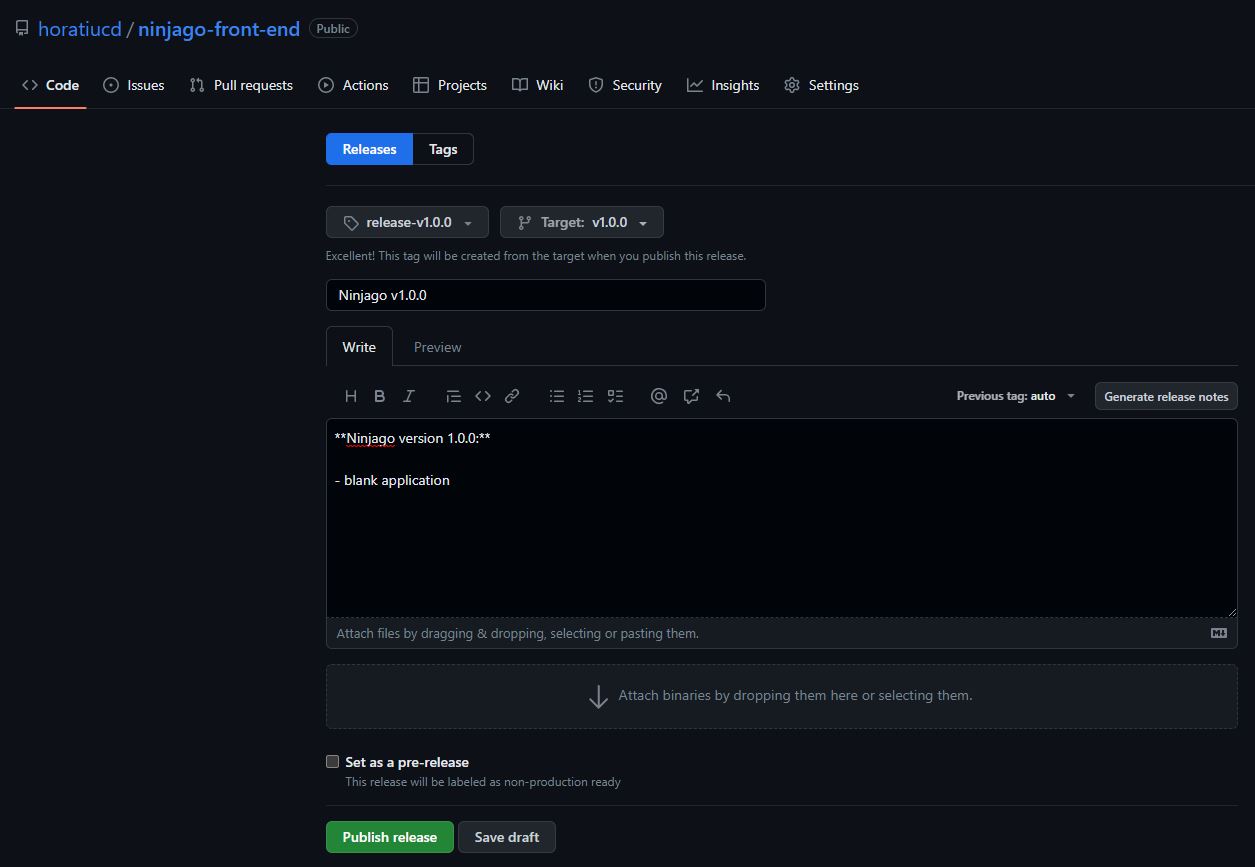Screen dimensions: 1255x867
Task: Switch to the Preview tab
Action: [x=437, y=347]
